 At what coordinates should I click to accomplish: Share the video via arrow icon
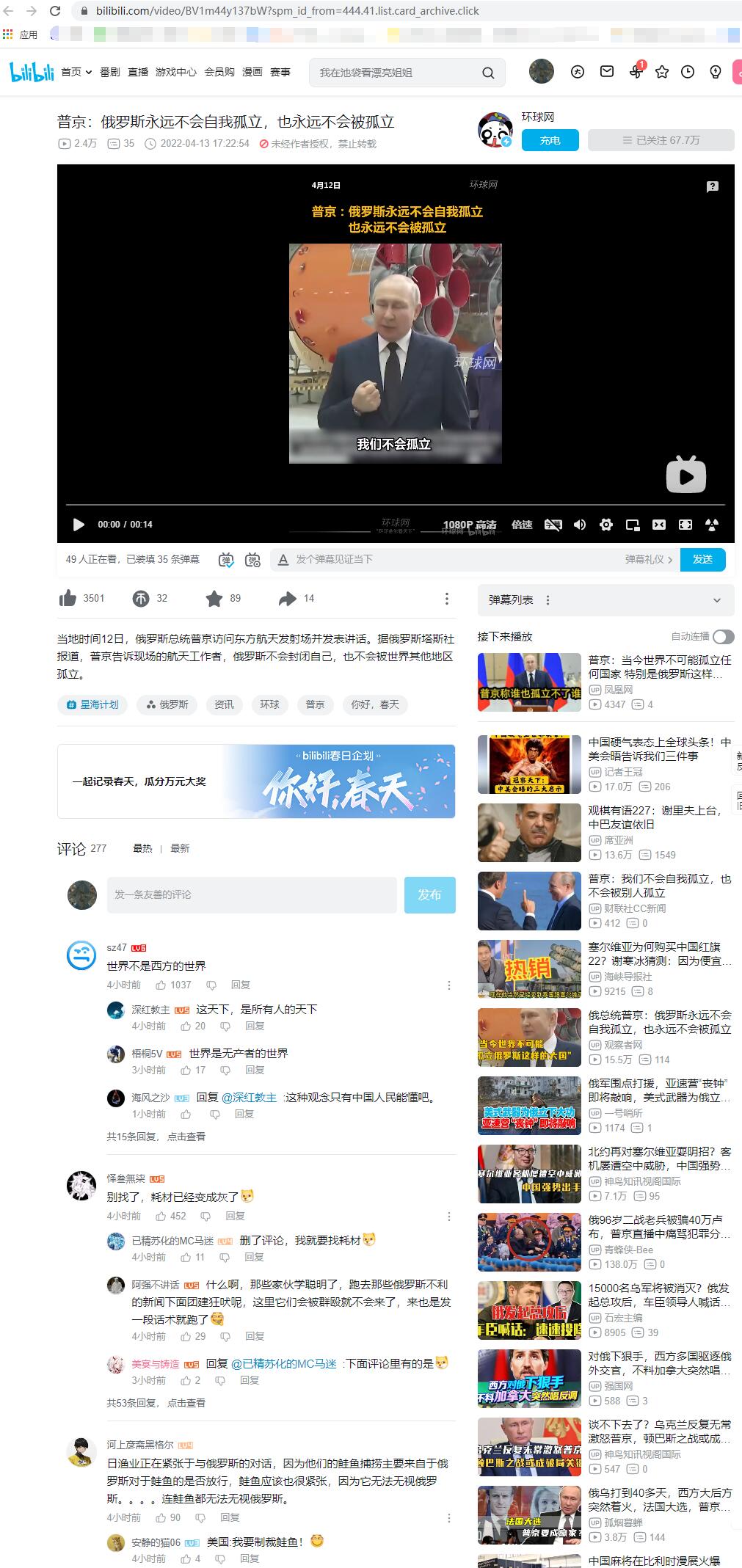pyautogui.click(x=287, y=599)
